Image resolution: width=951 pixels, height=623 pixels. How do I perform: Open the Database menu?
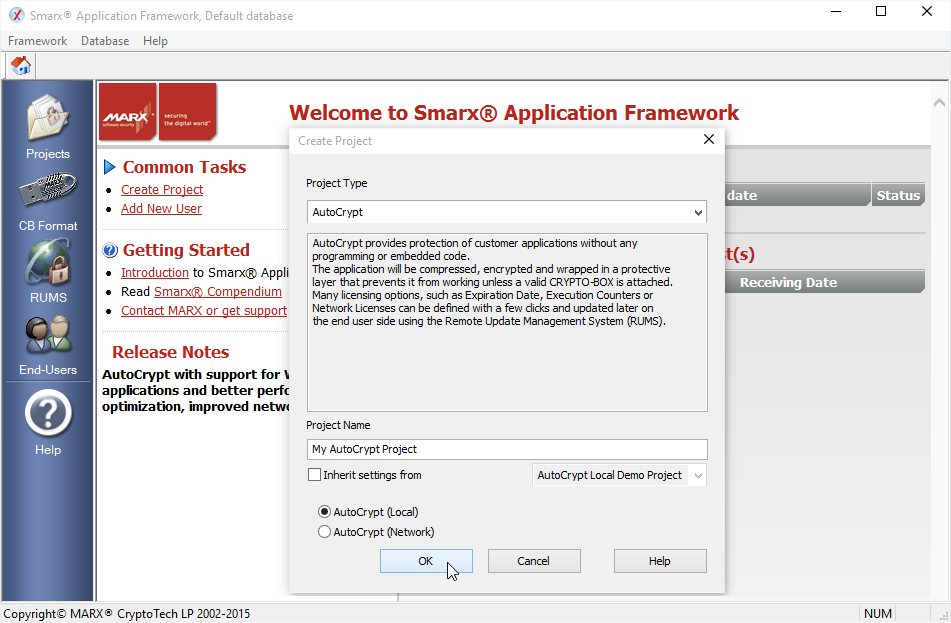click(105, 41)
